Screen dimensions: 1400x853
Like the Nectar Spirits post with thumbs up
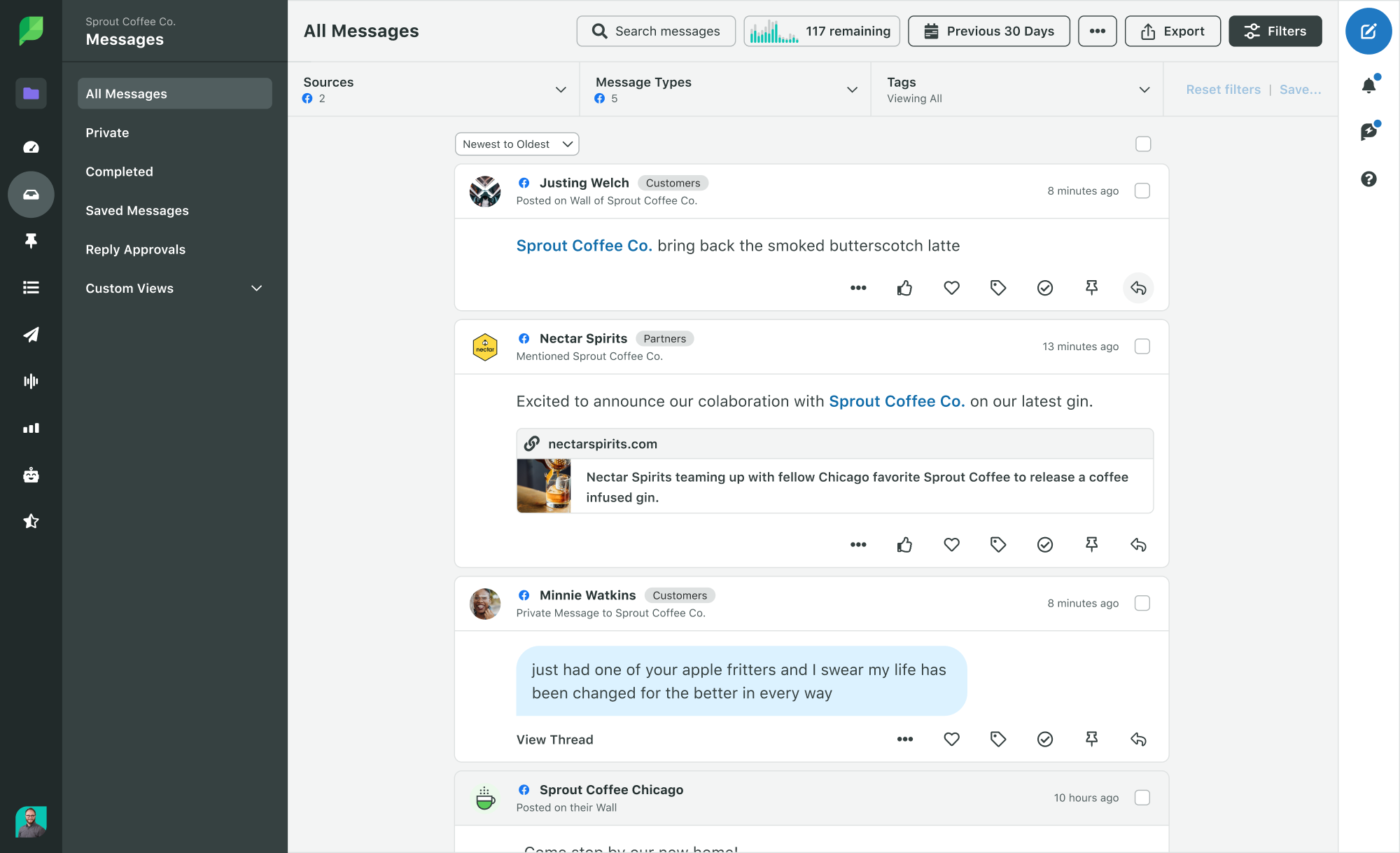pos(904,545)
